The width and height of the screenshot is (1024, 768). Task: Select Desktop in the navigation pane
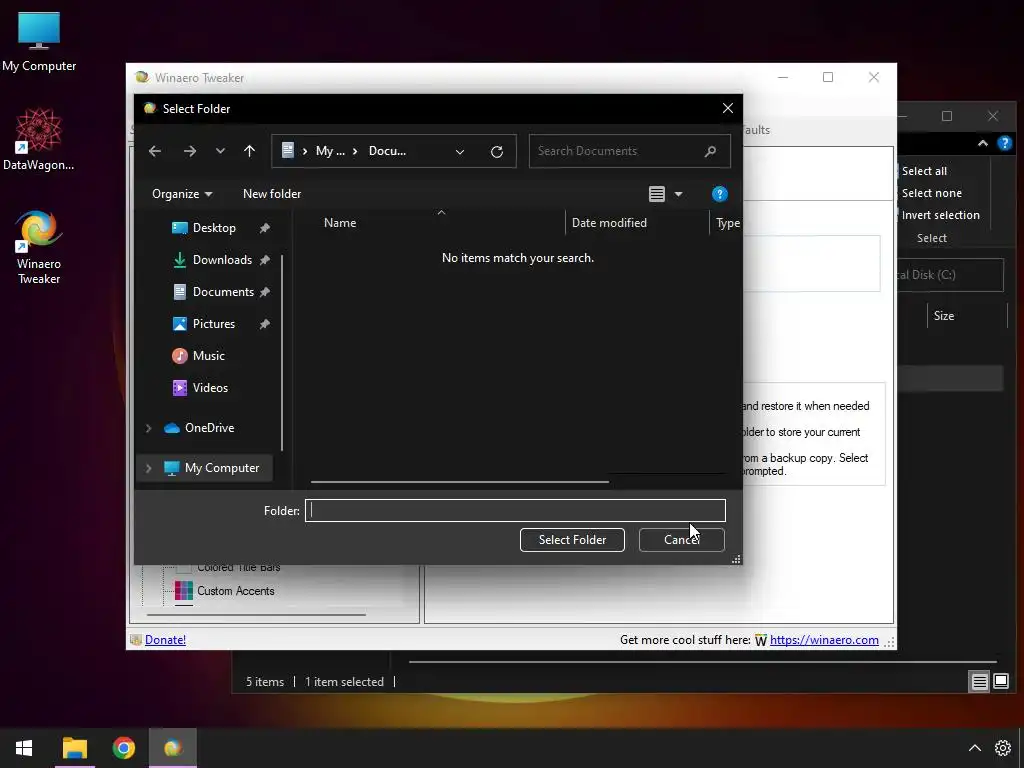tap(214, 228)
